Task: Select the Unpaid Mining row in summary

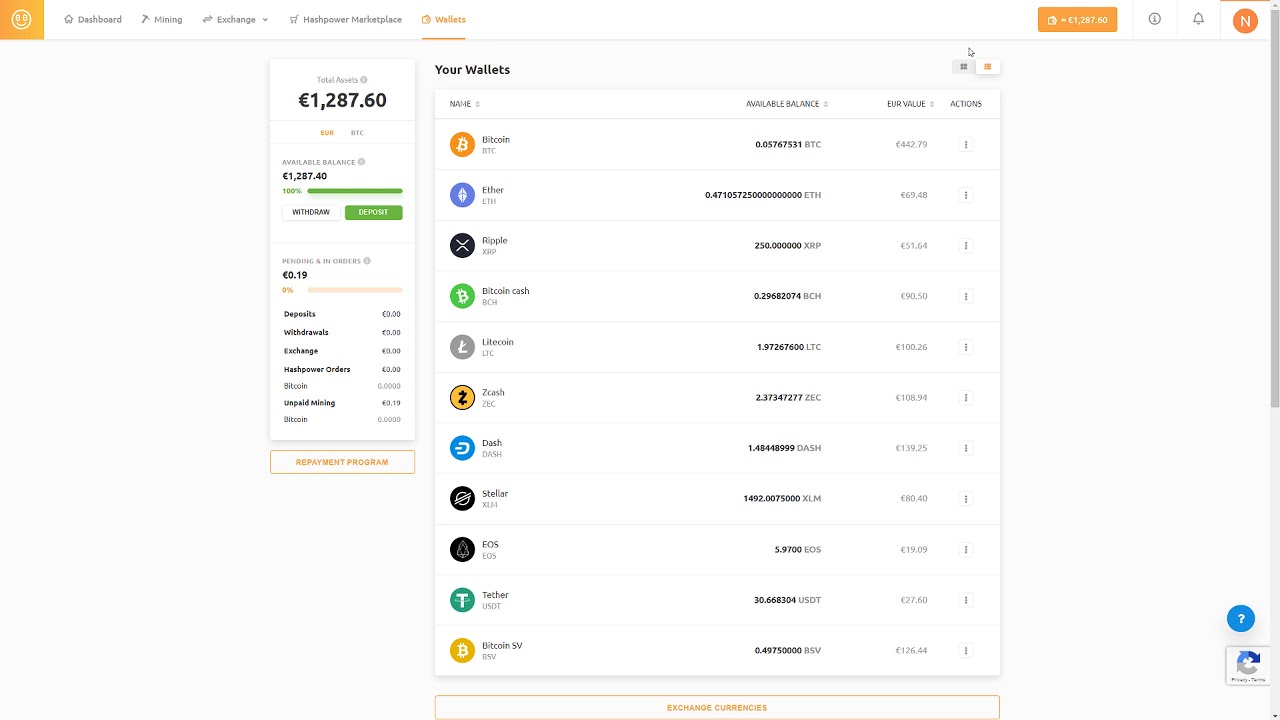Action: (342, 403)
